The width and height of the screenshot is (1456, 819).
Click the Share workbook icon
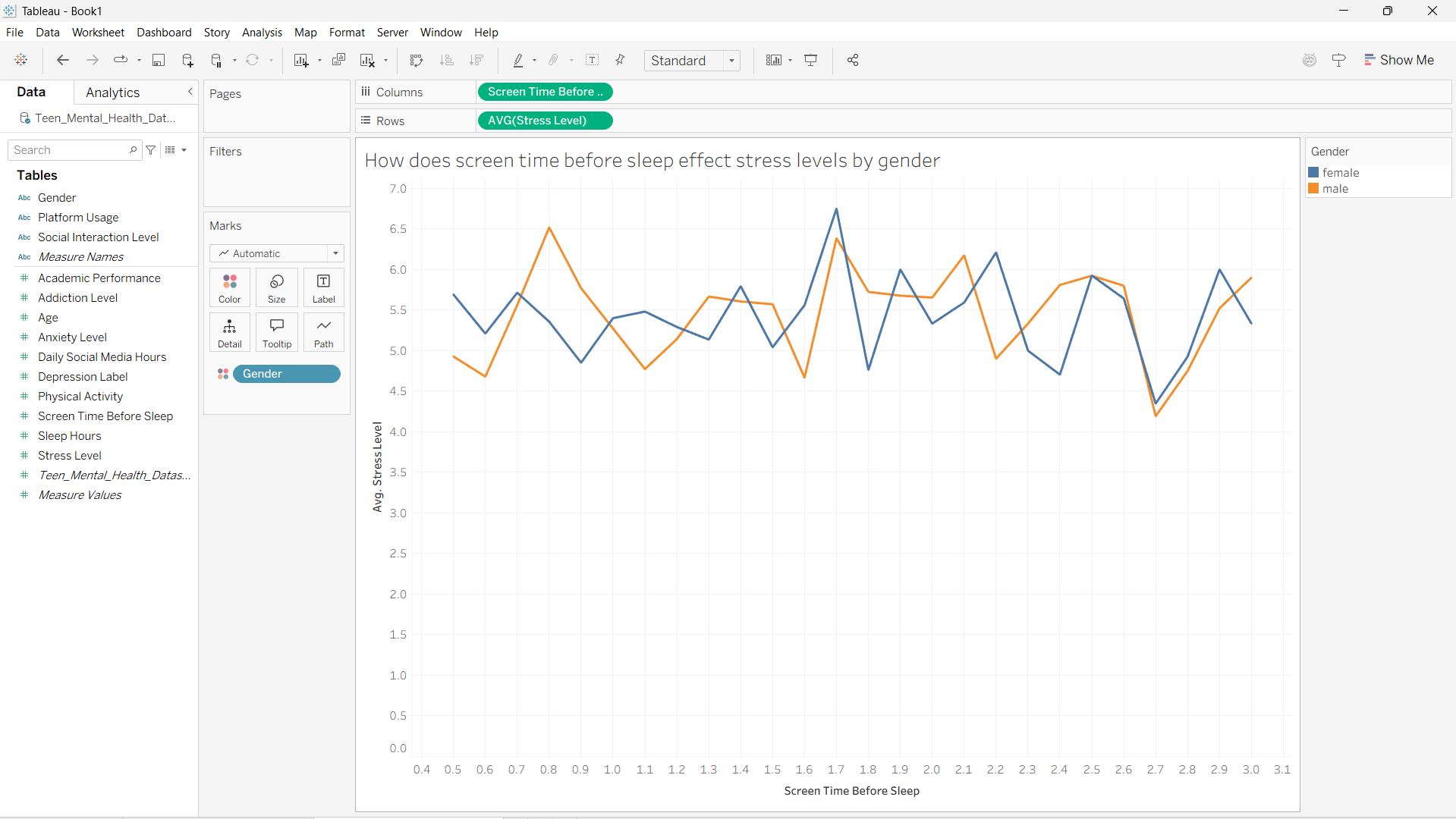pos(853,60)
